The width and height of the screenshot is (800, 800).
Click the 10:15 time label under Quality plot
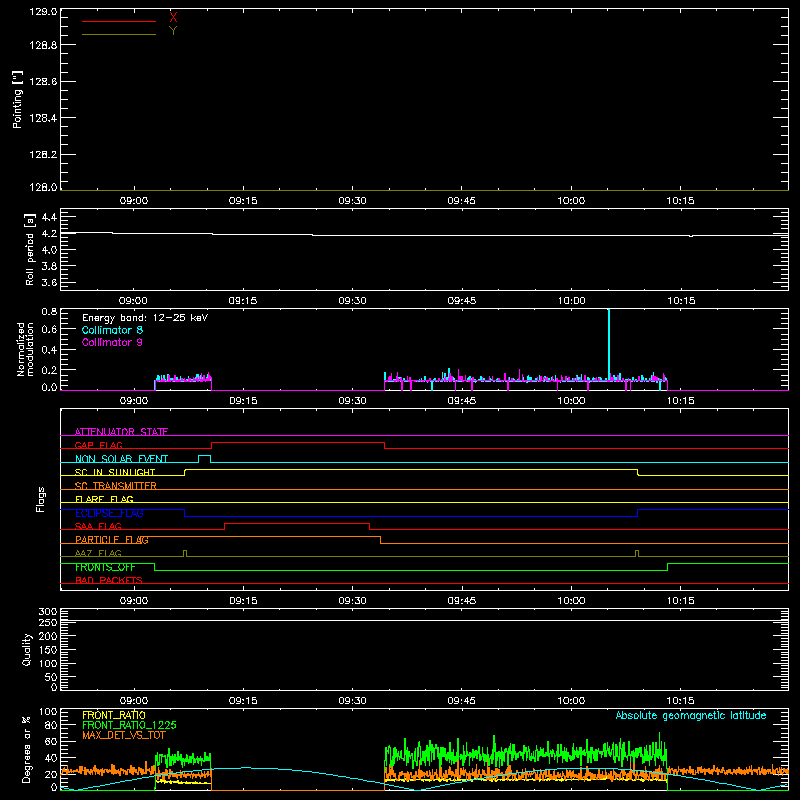pyautogui.click(x=681, y=701)
